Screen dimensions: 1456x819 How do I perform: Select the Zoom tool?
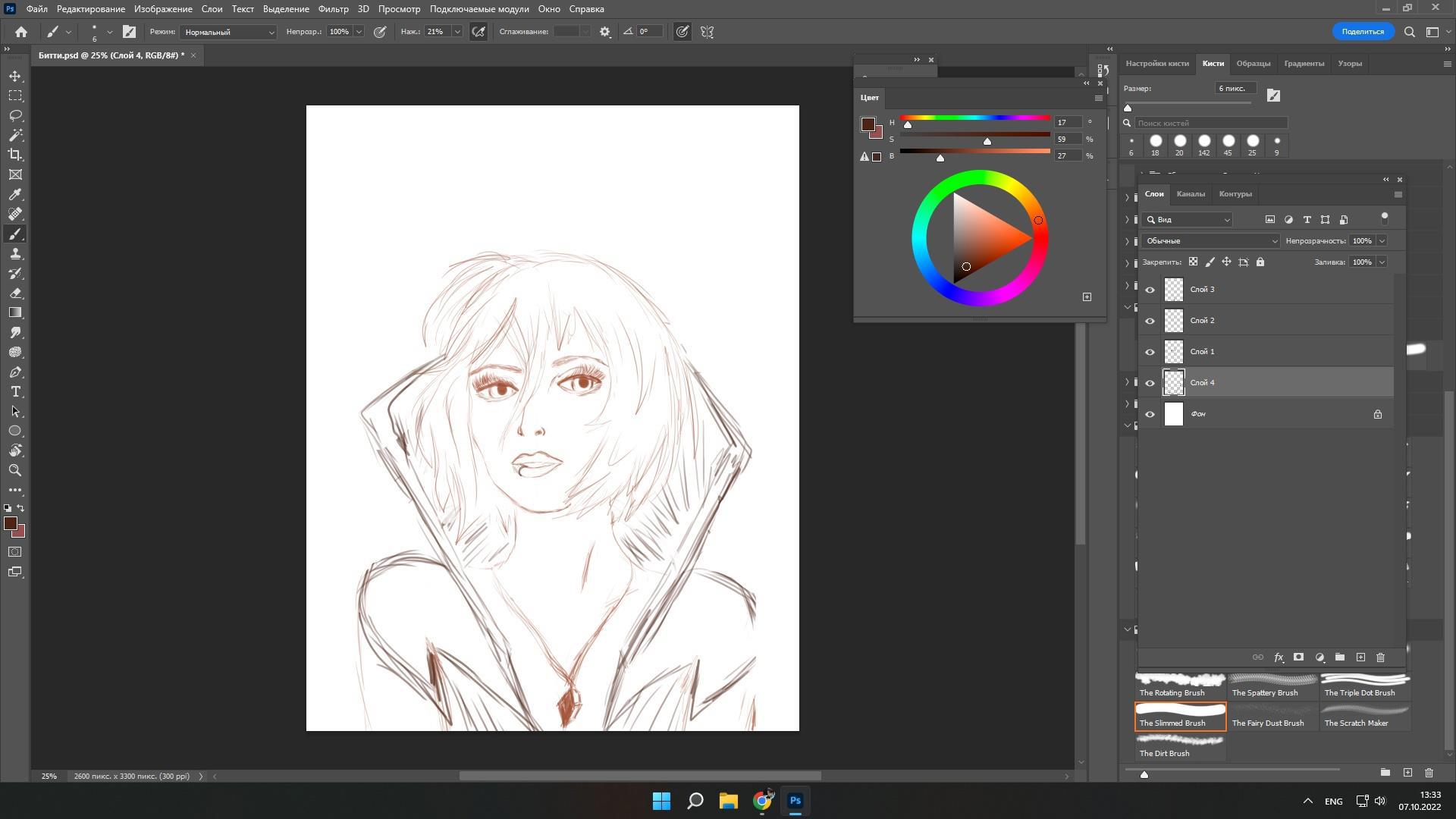tap(15, 470)
